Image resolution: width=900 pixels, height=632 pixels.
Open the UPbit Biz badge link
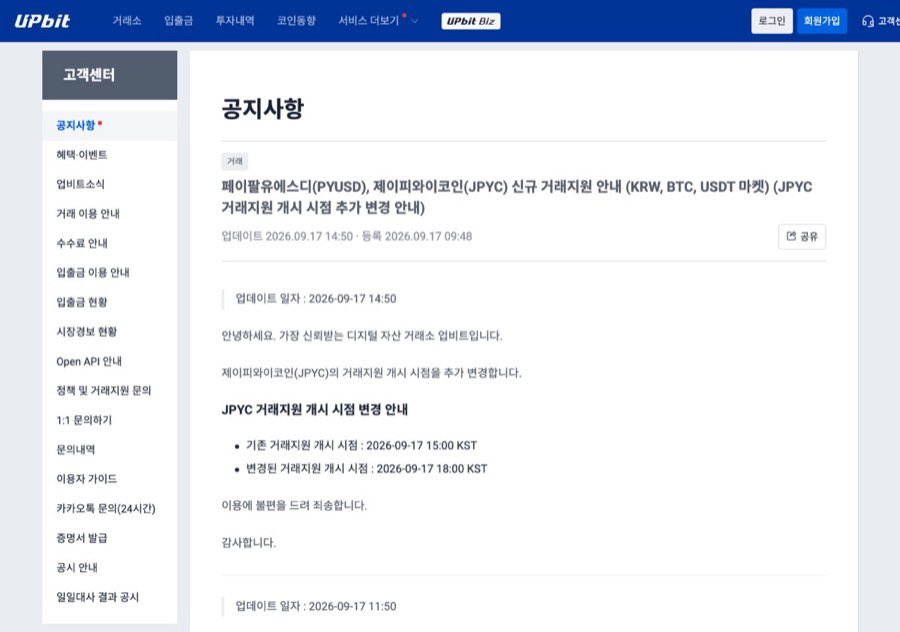(471, 21)
